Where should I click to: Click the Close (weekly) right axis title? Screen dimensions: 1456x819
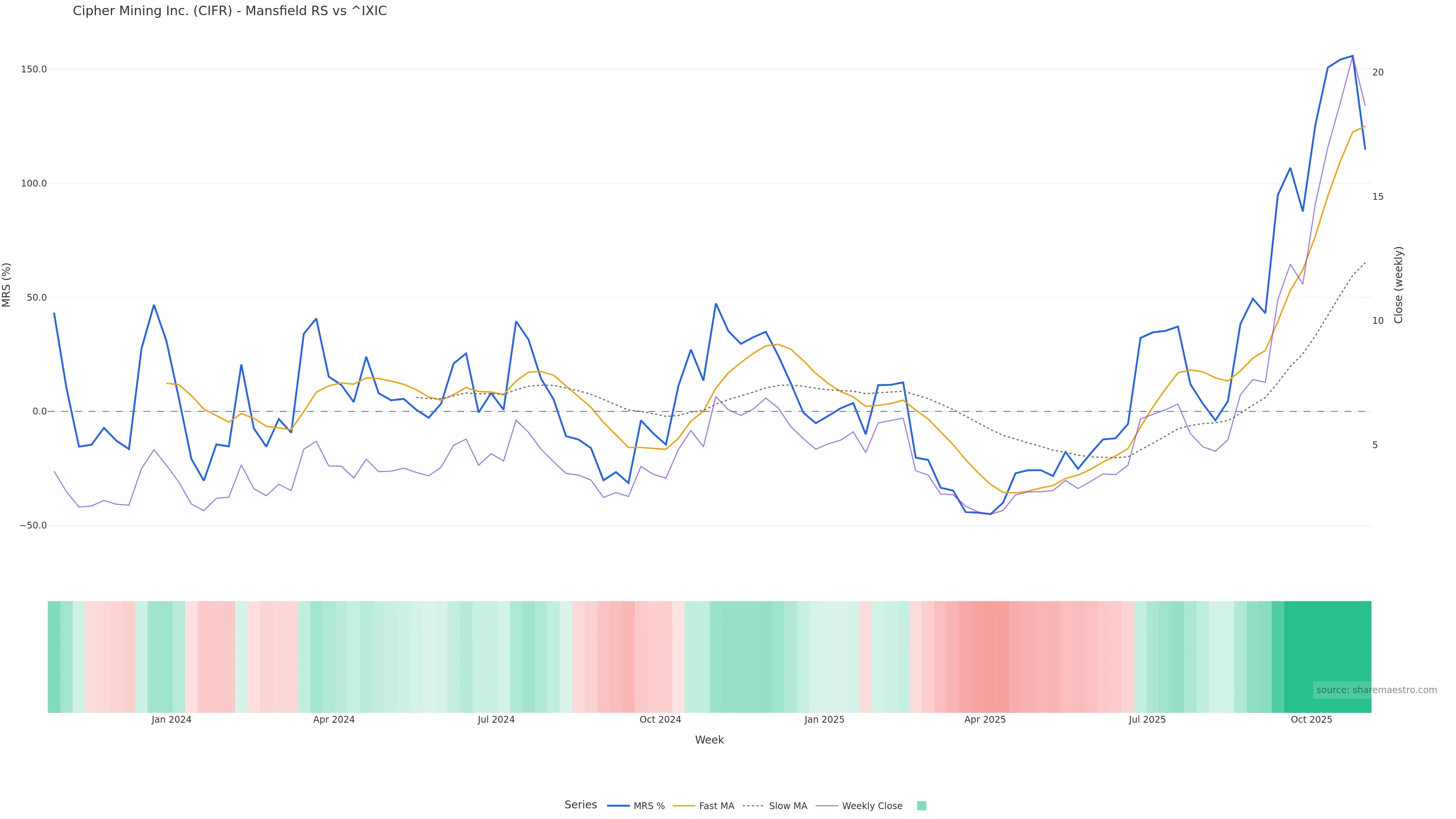(x=1398, y=285)
